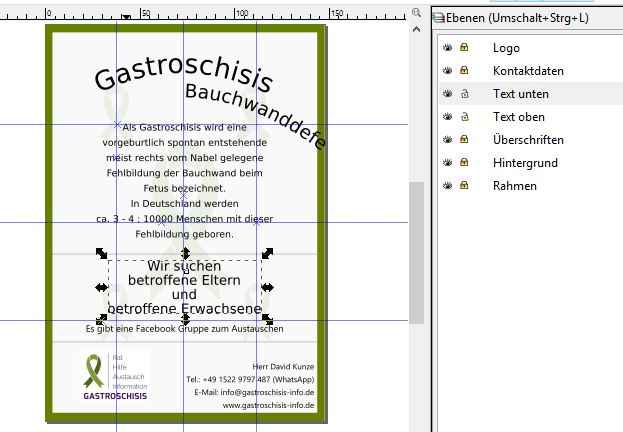The width and height of the screenshot is (623, 432).
Task: Click the www.gastroschisis-info.de web address
Action: pyautogui.click(x=268, y=405)
